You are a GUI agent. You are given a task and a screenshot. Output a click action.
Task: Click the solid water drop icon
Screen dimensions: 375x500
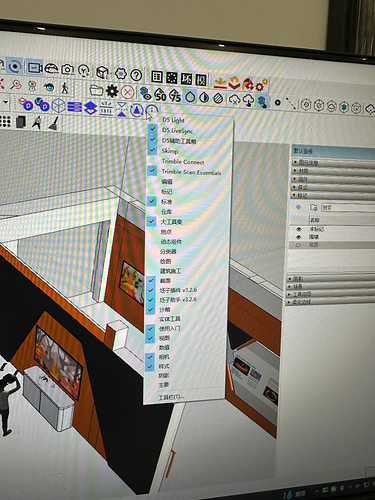click(x=190, y=97)
